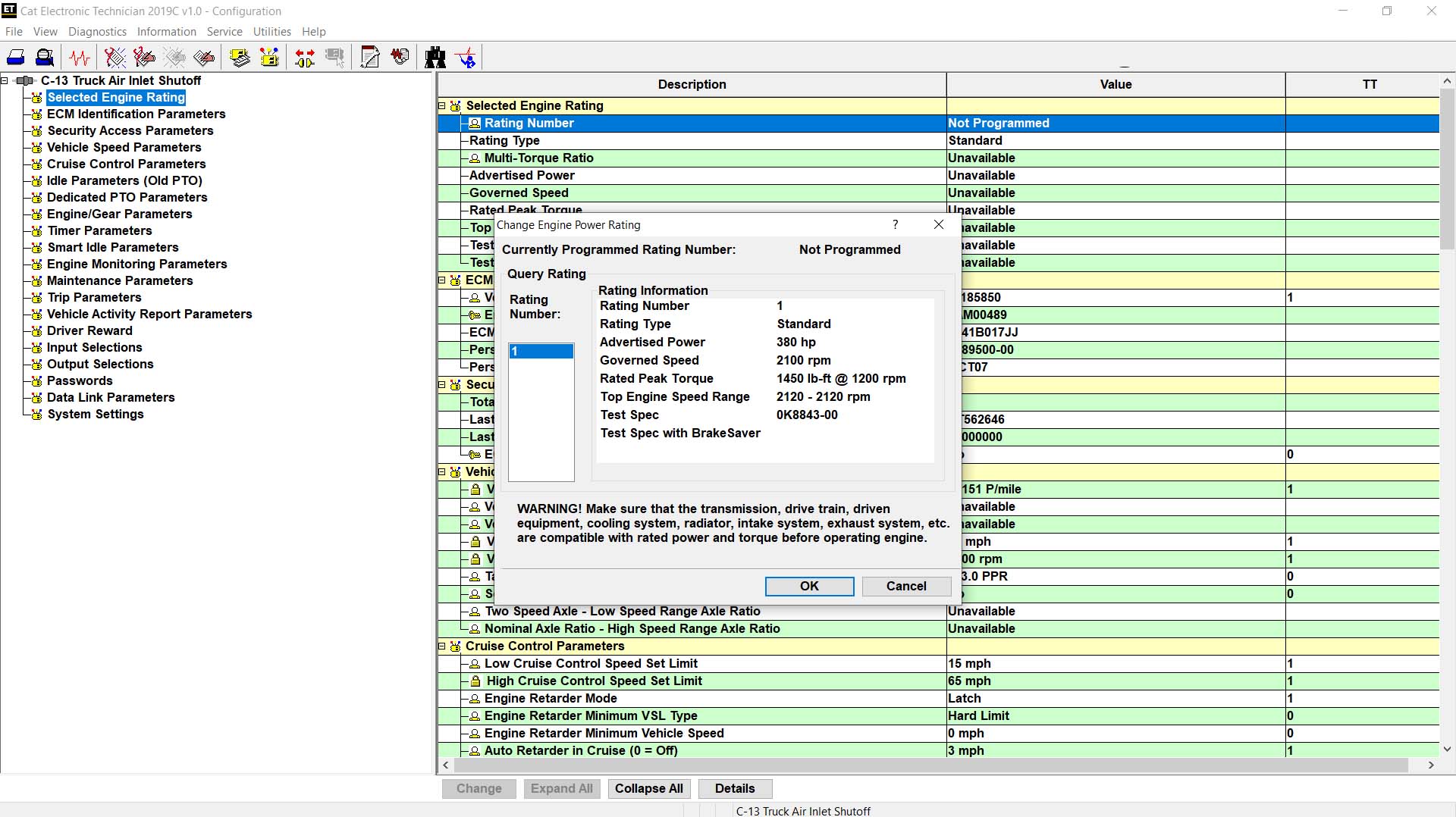Click the Print toolbar icon
This screenshot has height=817, width=1456.
pos(15,57)
